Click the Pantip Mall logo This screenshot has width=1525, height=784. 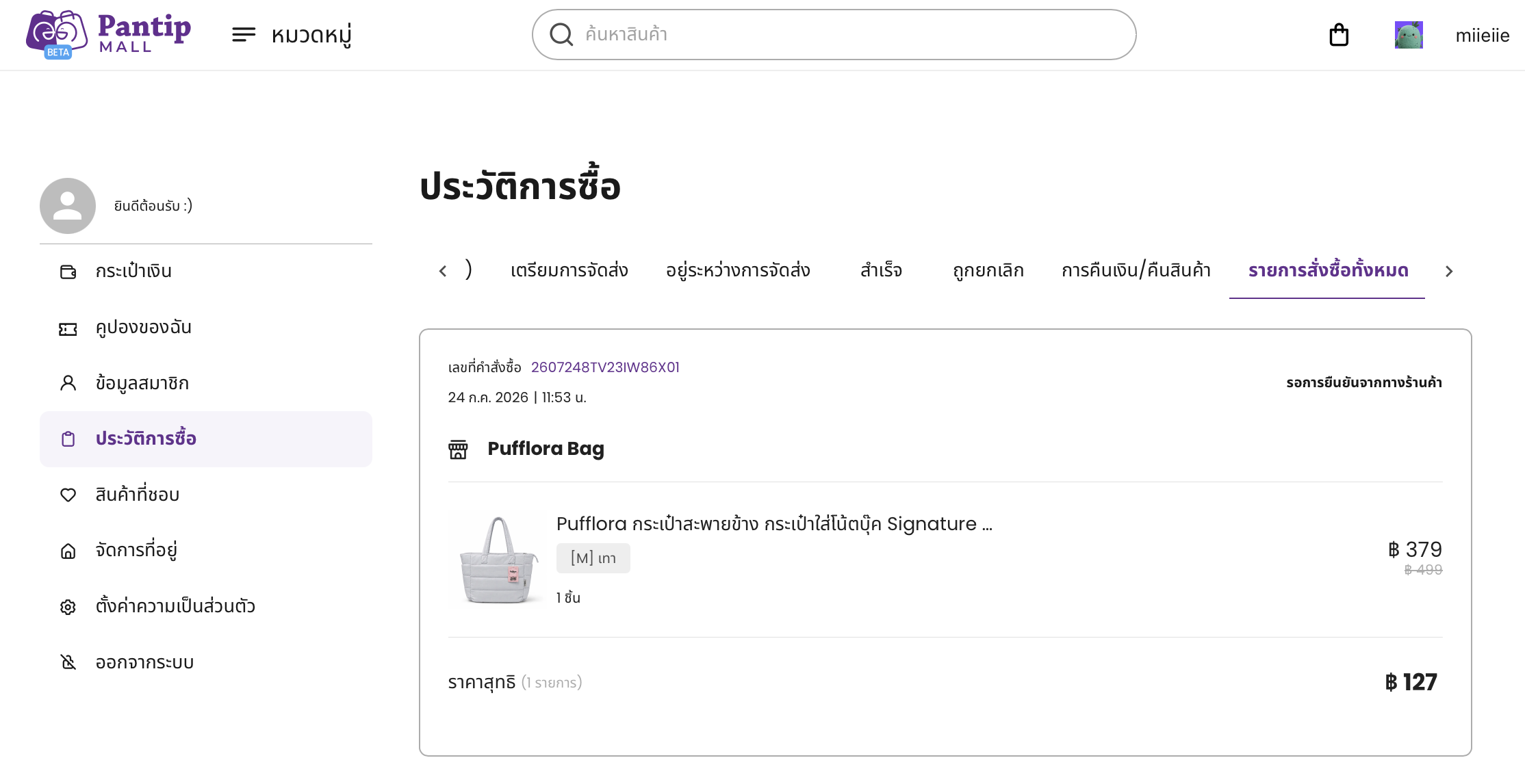tap(109, 35)
